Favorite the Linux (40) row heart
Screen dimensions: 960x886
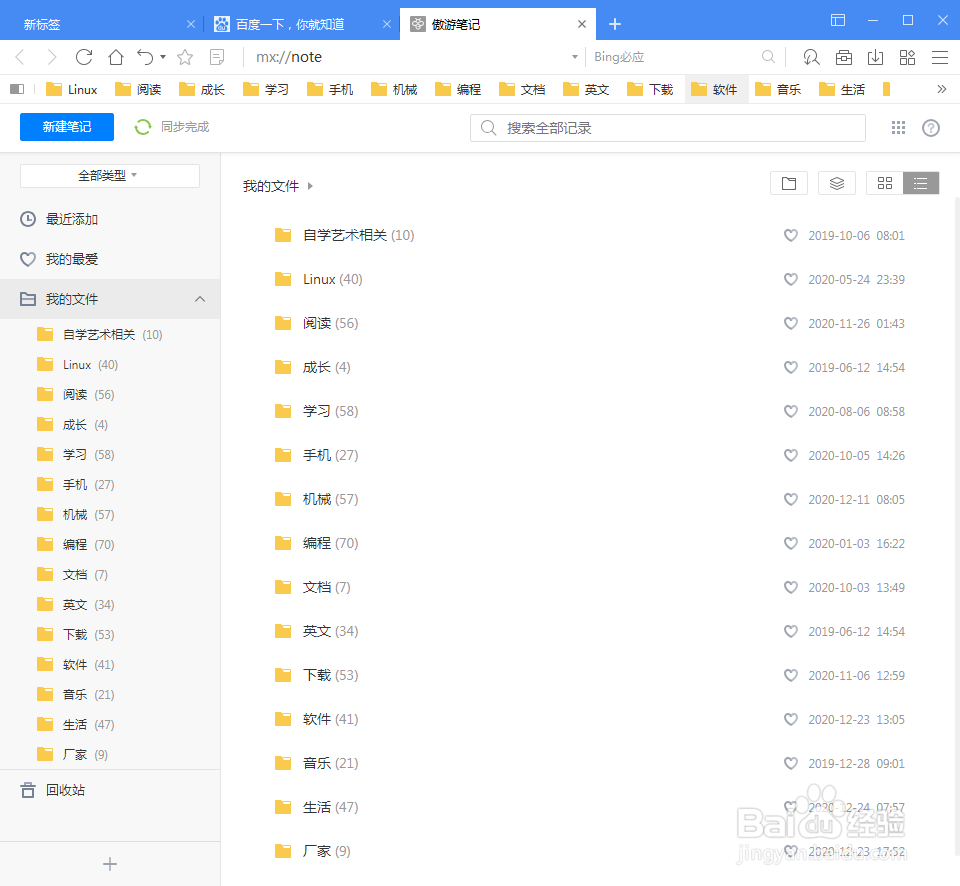click(791, 279)
